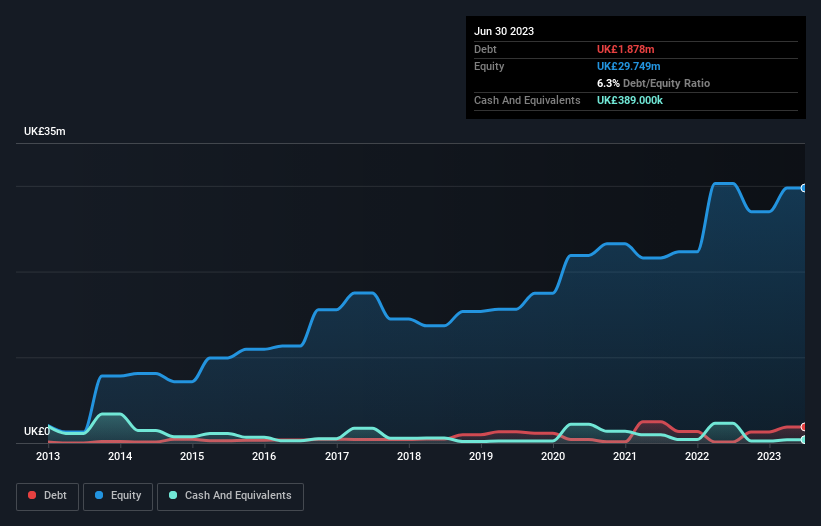Click the UK£1.878m debt value
Viewport: 821px width, 526px height.
pyautogui.click(x=626, y=49)
